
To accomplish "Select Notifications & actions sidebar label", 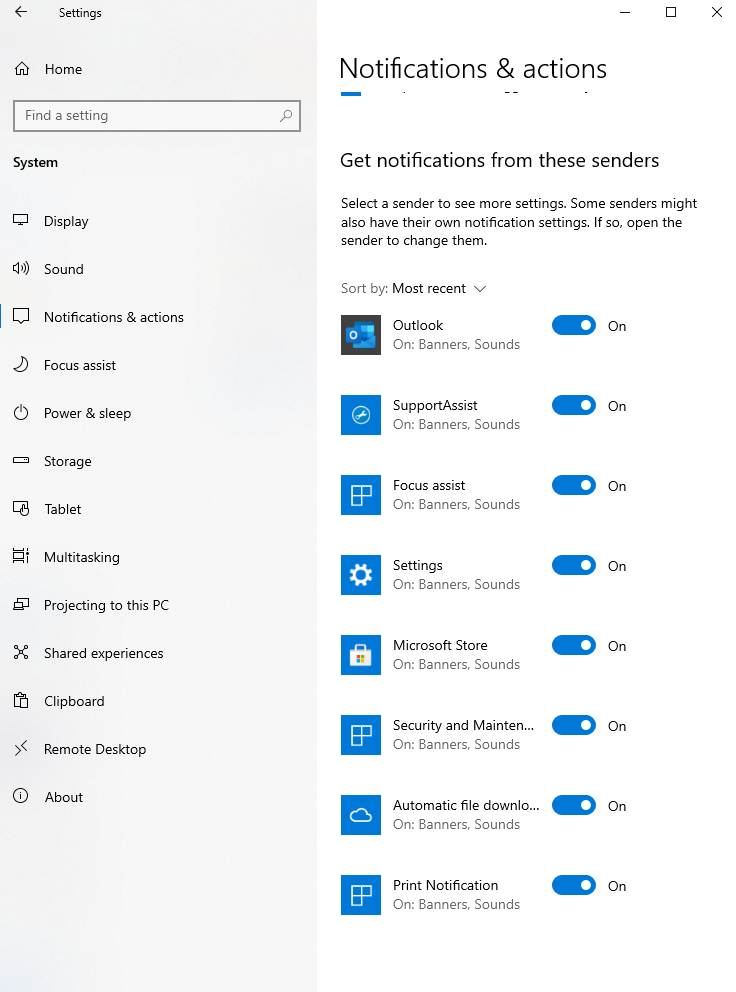I will (114, 317).
